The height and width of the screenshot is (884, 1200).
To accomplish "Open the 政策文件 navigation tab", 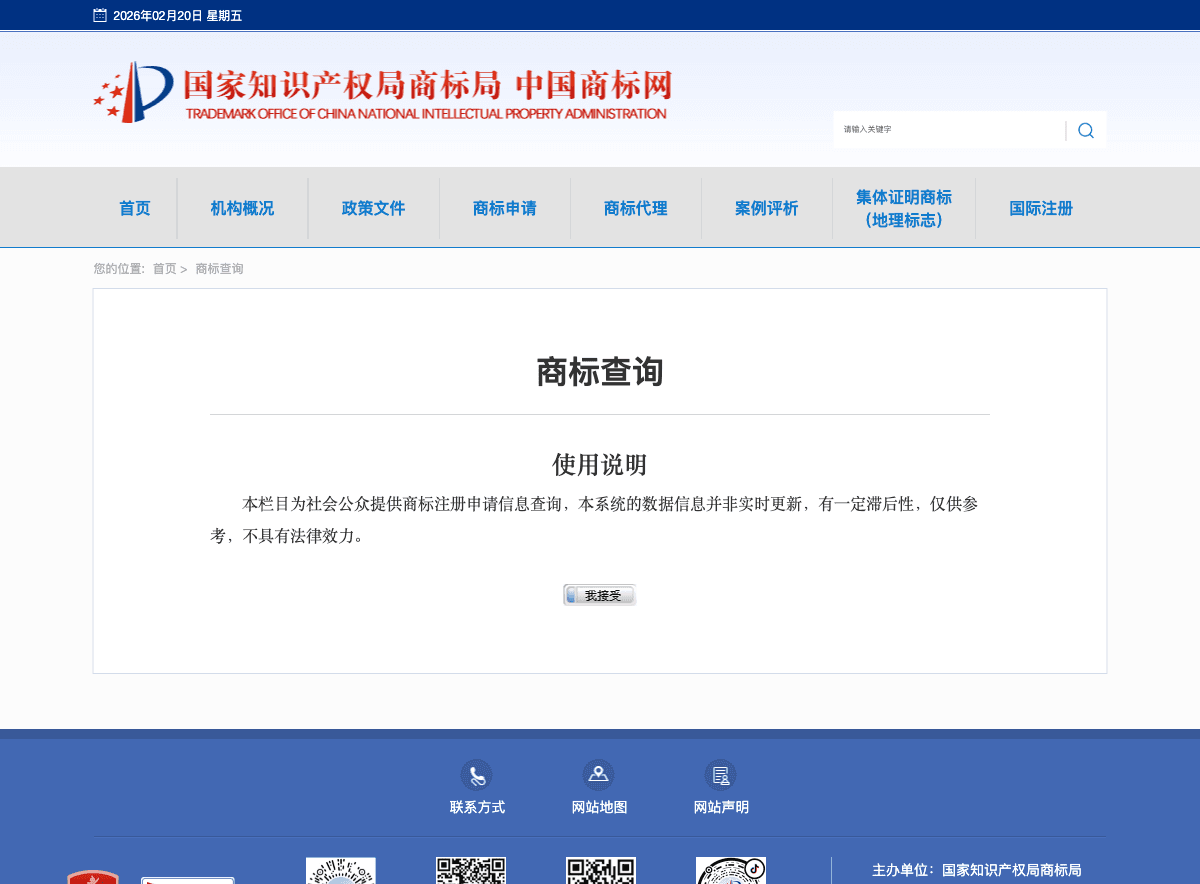I will pos(372,208).
